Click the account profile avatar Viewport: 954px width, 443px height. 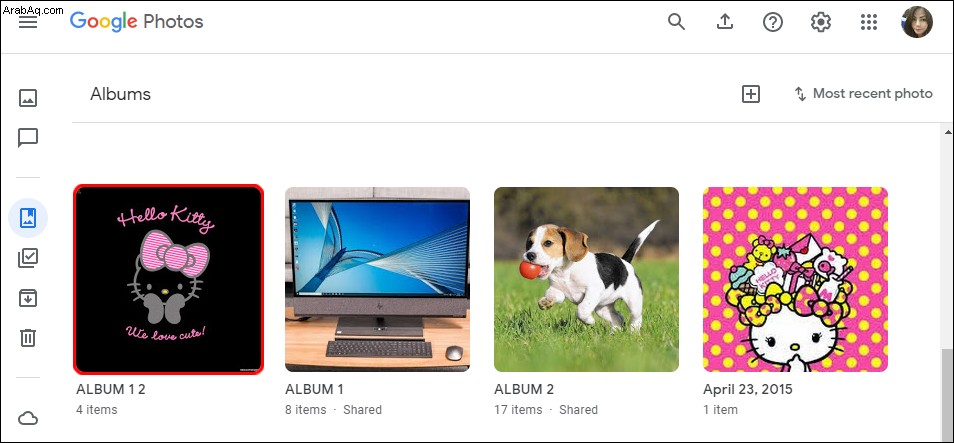pyautogui.click(x=917, y=23)
